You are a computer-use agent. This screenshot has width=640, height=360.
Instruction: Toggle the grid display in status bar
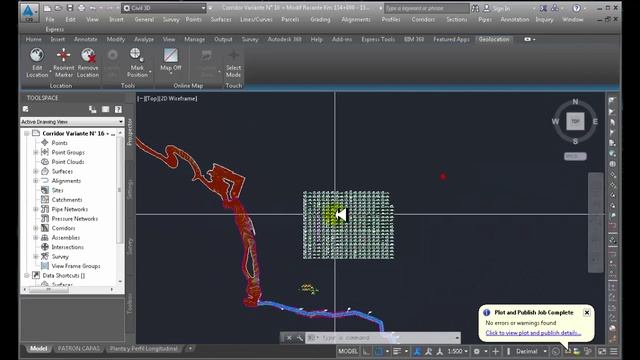tap(367, 351)
